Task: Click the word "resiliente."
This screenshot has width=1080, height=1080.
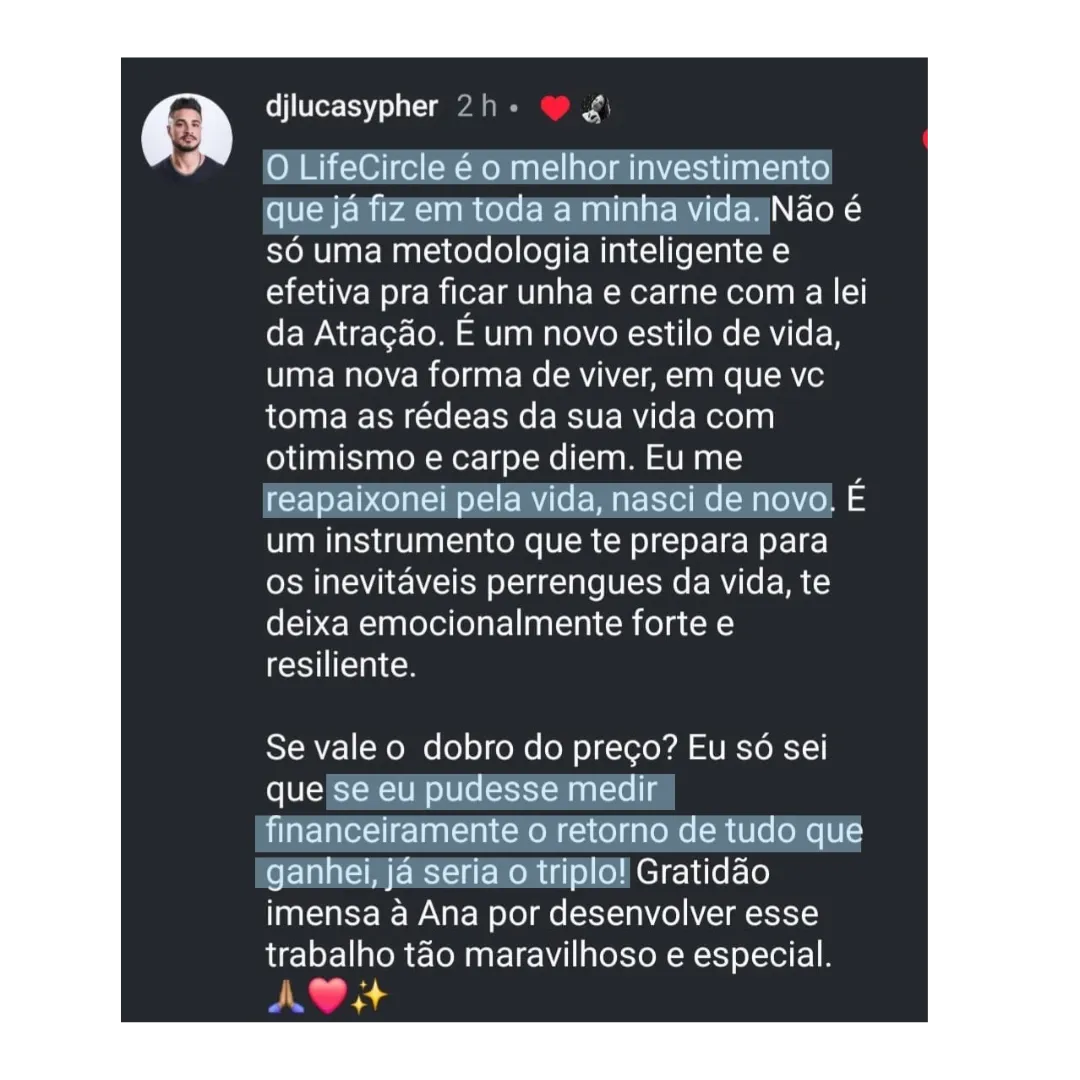Action: click(341, 665)
